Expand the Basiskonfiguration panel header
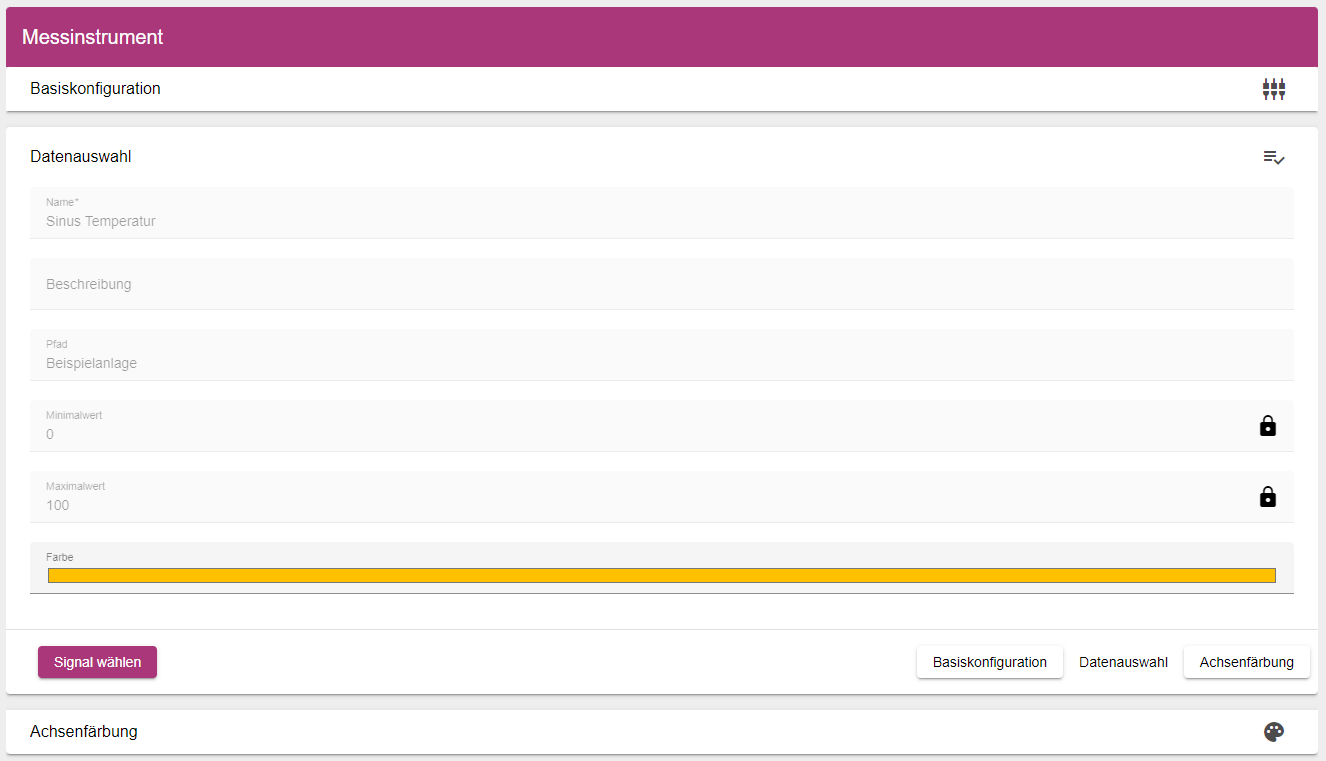 coord(600,89)
